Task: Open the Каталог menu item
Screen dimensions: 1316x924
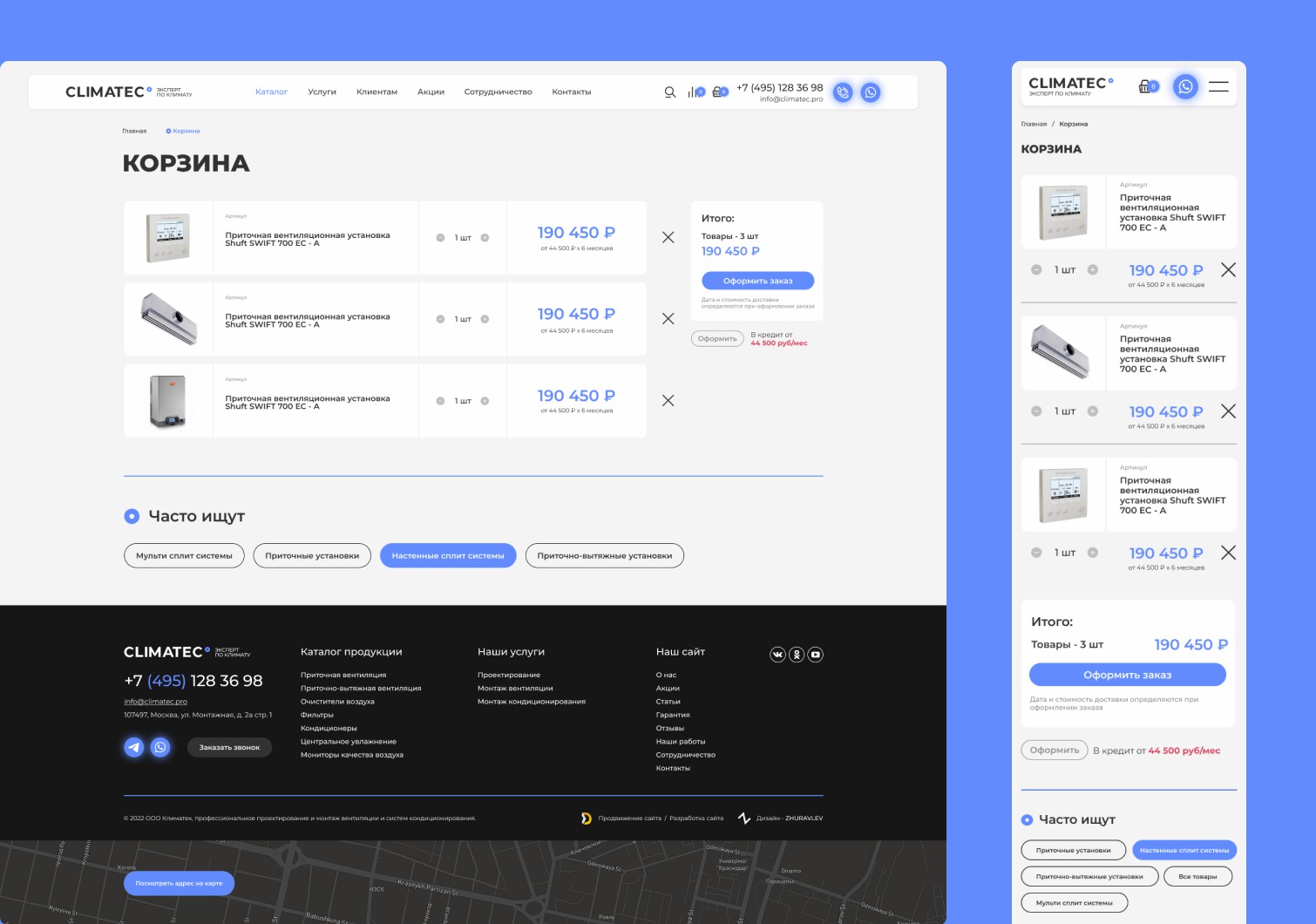Action: 271,92
